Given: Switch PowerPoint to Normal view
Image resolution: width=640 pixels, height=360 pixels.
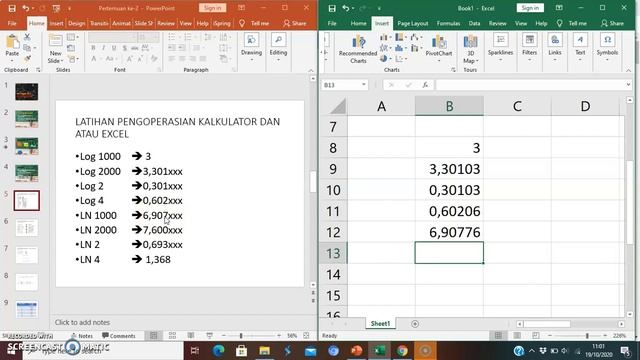Looking at the screenshot, I should 153,336.
